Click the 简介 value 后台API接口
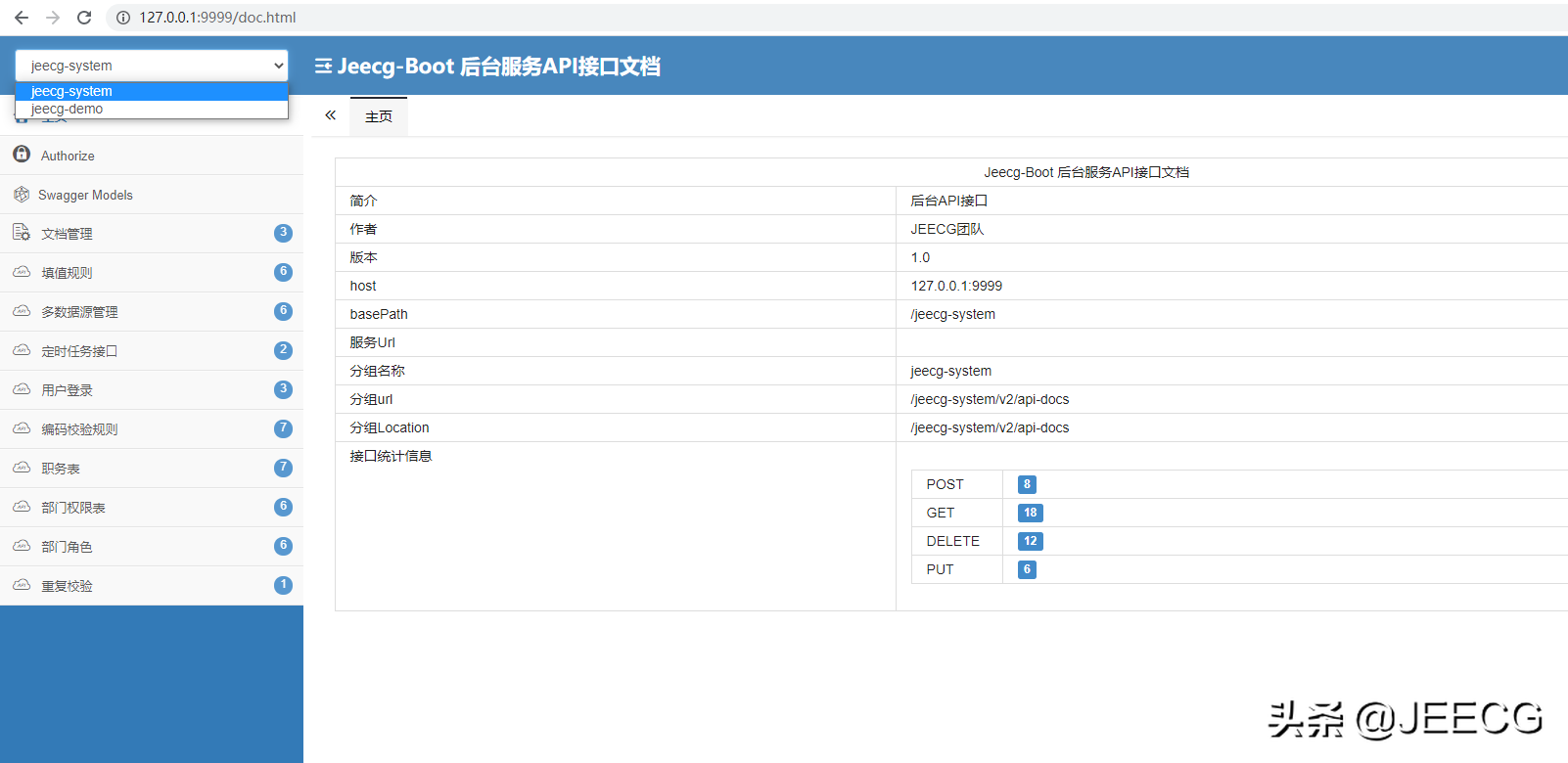This screenshot has height=763, width=1568. click(948, 201)
